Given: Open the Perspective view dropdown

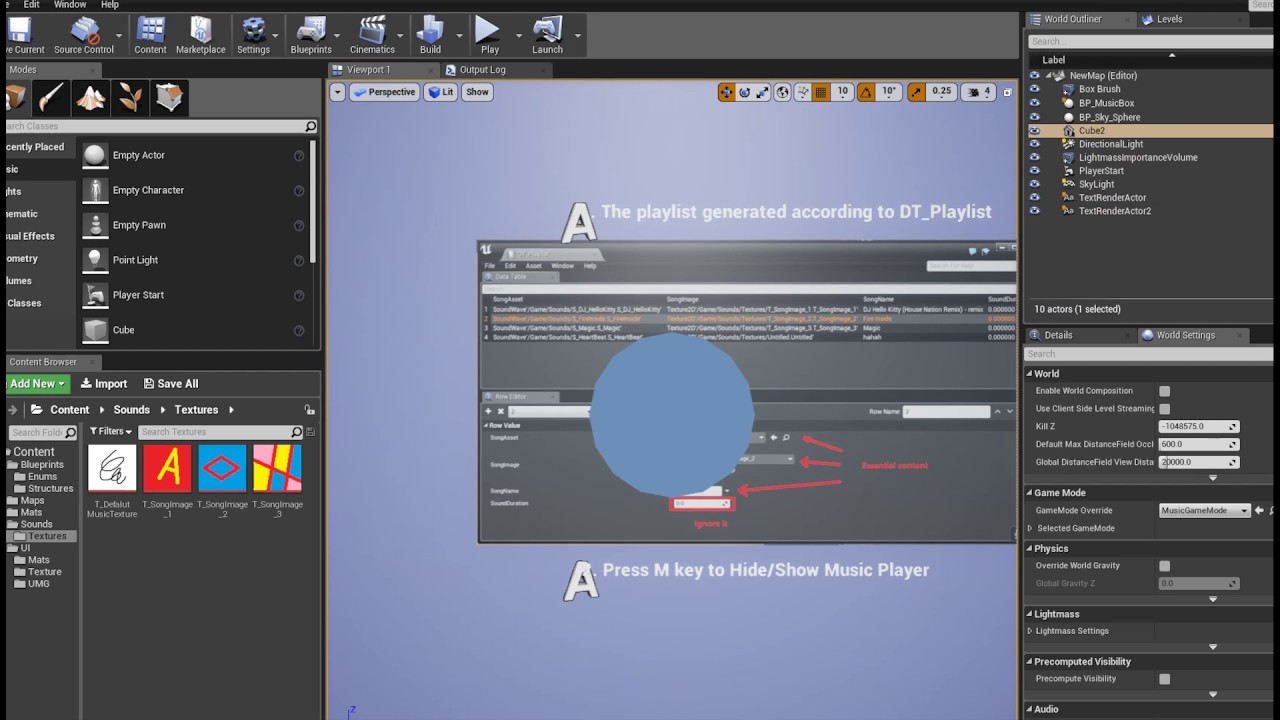Looking at the screenshot, I should tap(384, 92).
